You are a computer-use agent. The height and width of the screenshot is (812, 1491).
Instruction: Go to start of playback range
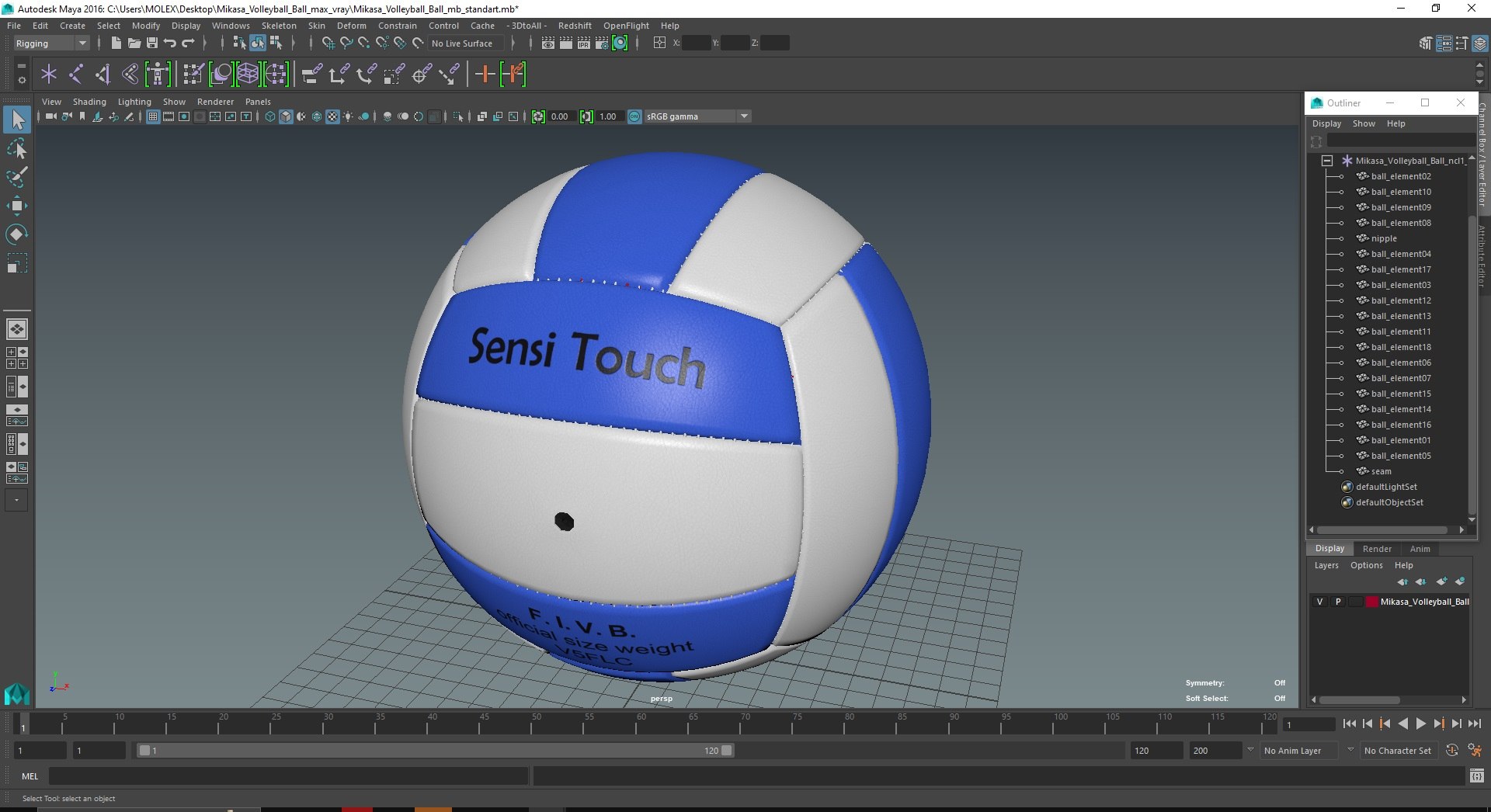[1349, 724]
